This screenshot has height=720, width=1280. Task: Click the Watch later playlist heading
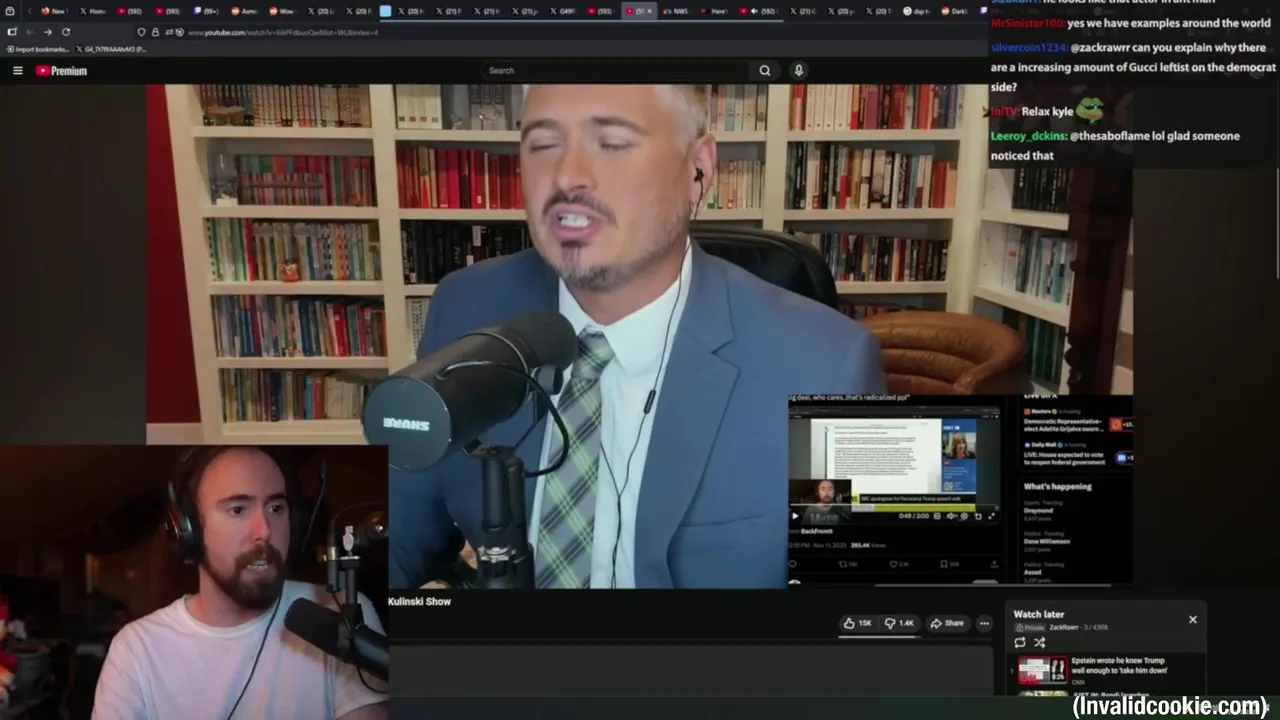point(1039,614)
